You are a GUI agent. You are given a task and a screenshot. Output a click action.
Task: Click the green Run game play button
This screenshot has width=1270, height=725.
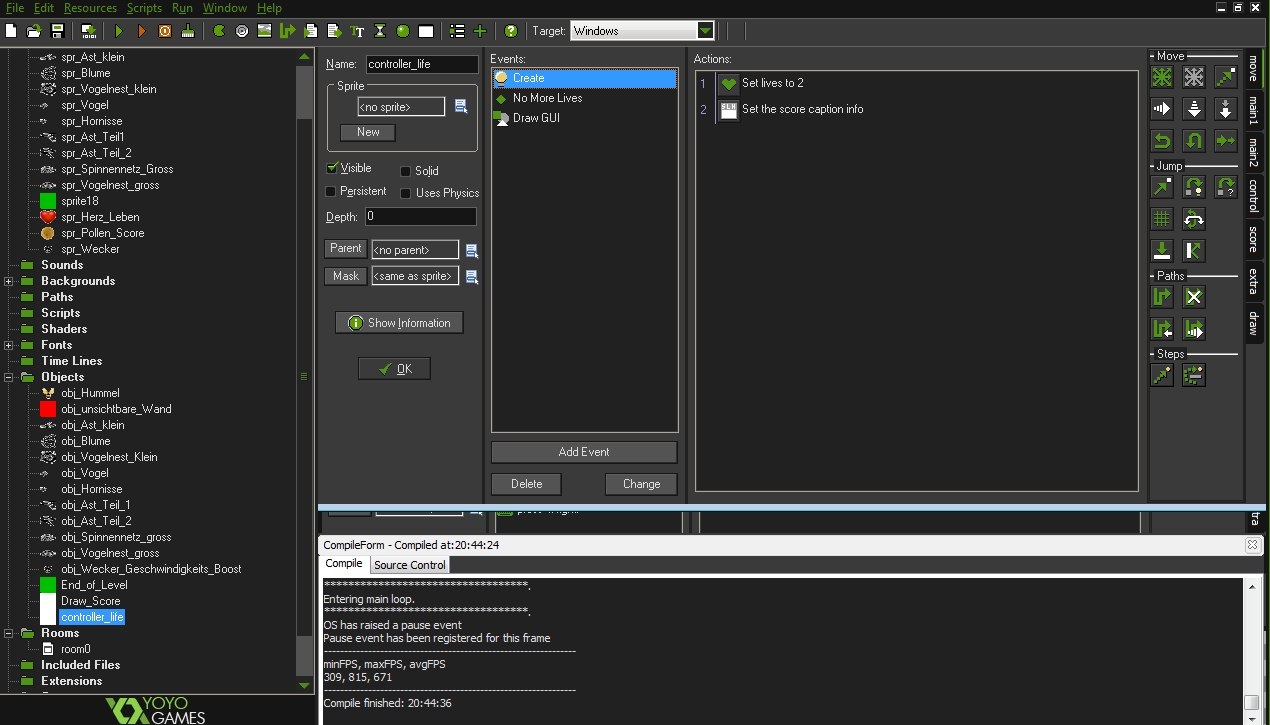(x=119, y=31)
